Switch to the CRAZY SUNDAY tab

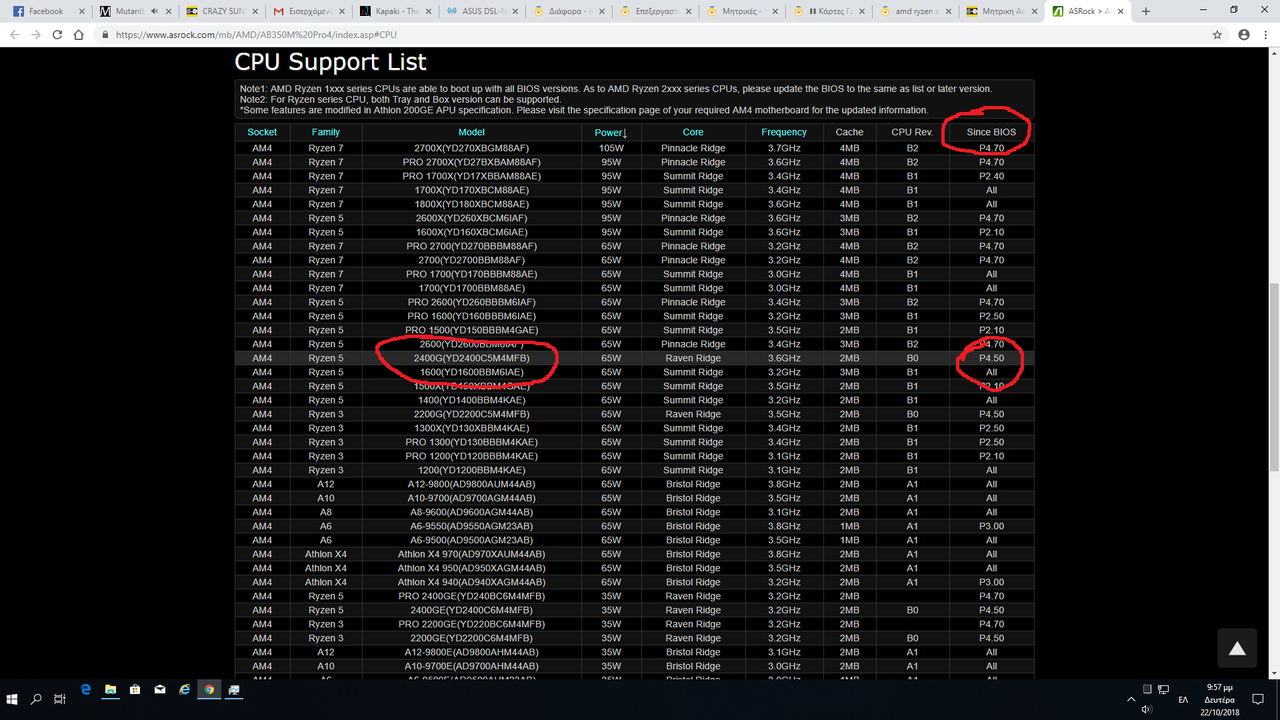point(219,11)
